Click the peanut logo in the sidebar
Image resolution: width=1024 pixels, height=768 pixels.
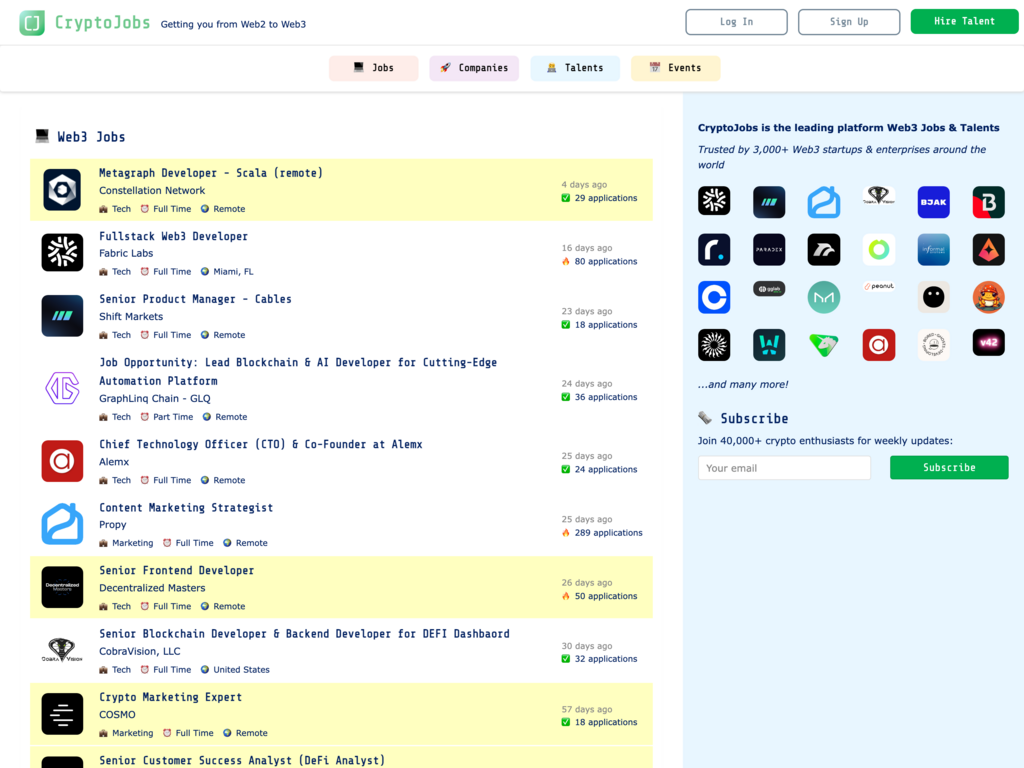pyautogui.click(x=878, y=288)
